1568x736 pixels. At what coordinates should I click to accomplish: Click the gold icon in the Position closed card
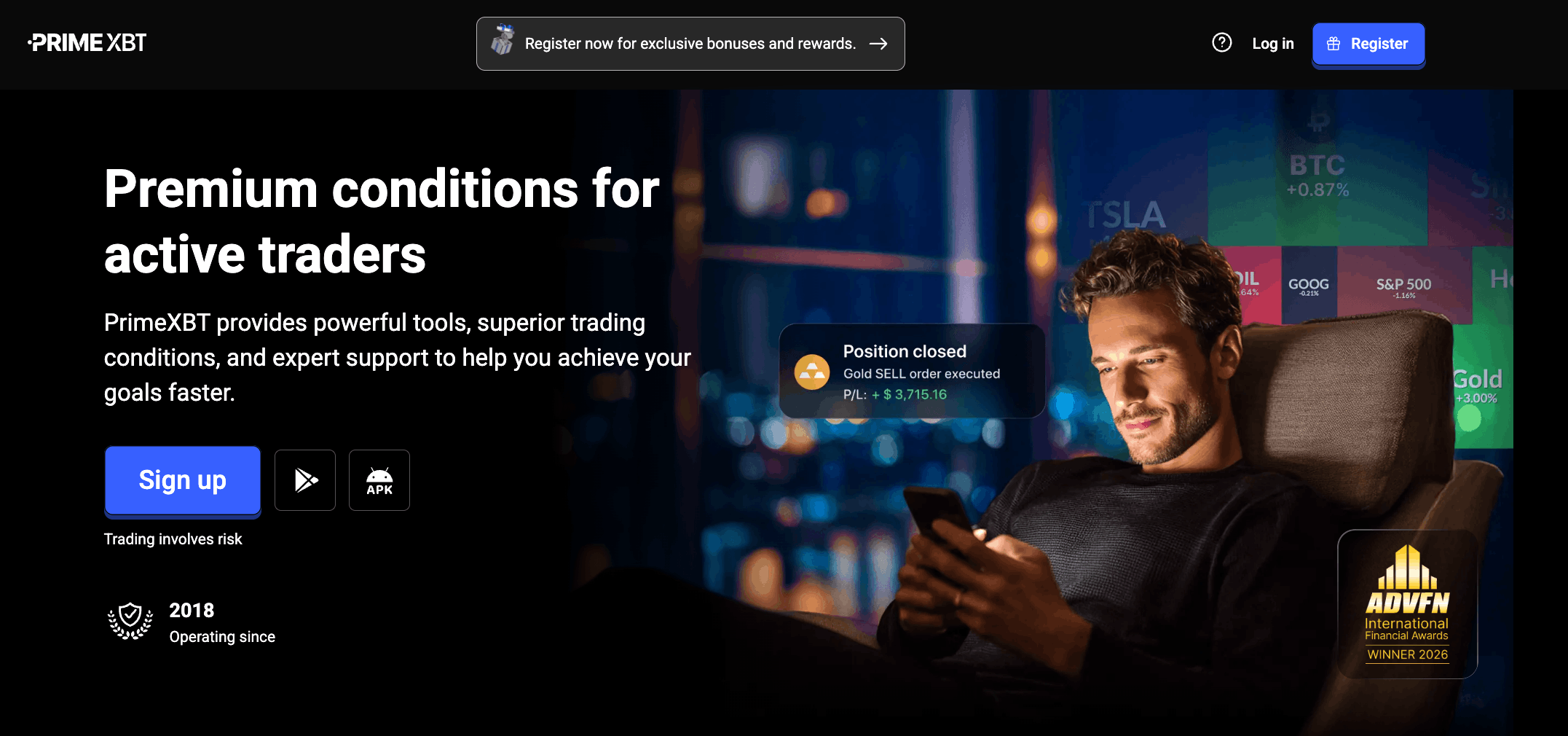tap(811, 372)
